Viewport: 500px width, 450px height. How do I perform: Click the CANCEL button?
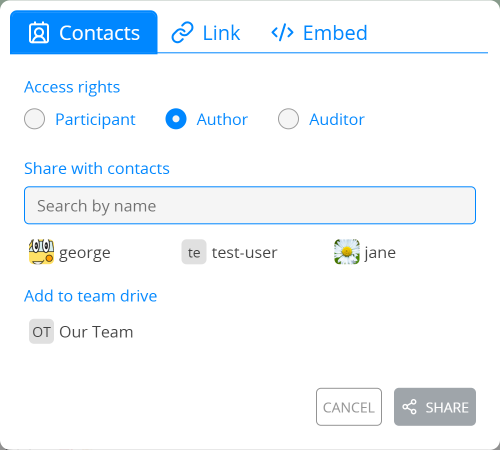tap(349, 407)
